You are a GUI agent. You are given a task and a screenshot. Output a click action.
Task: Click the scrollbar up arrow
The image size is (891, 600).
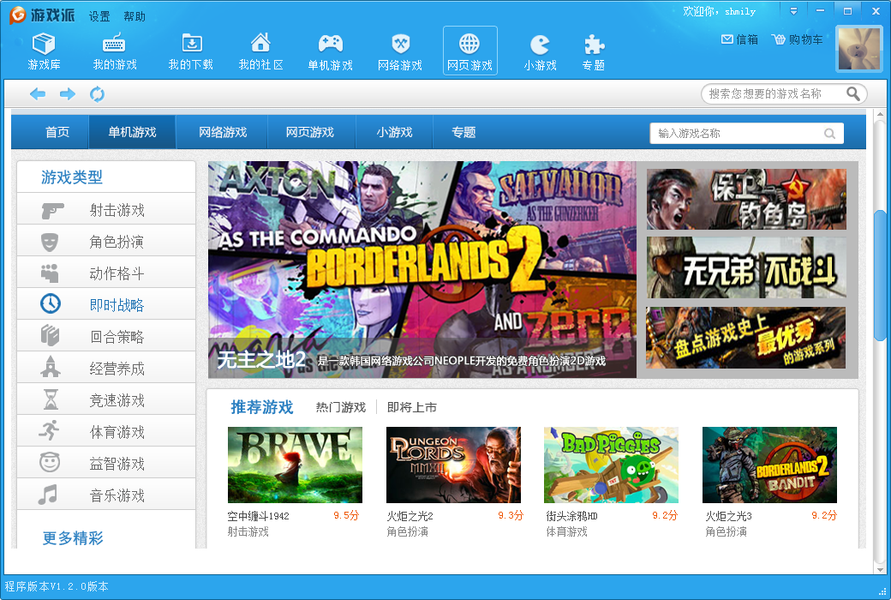880,115
